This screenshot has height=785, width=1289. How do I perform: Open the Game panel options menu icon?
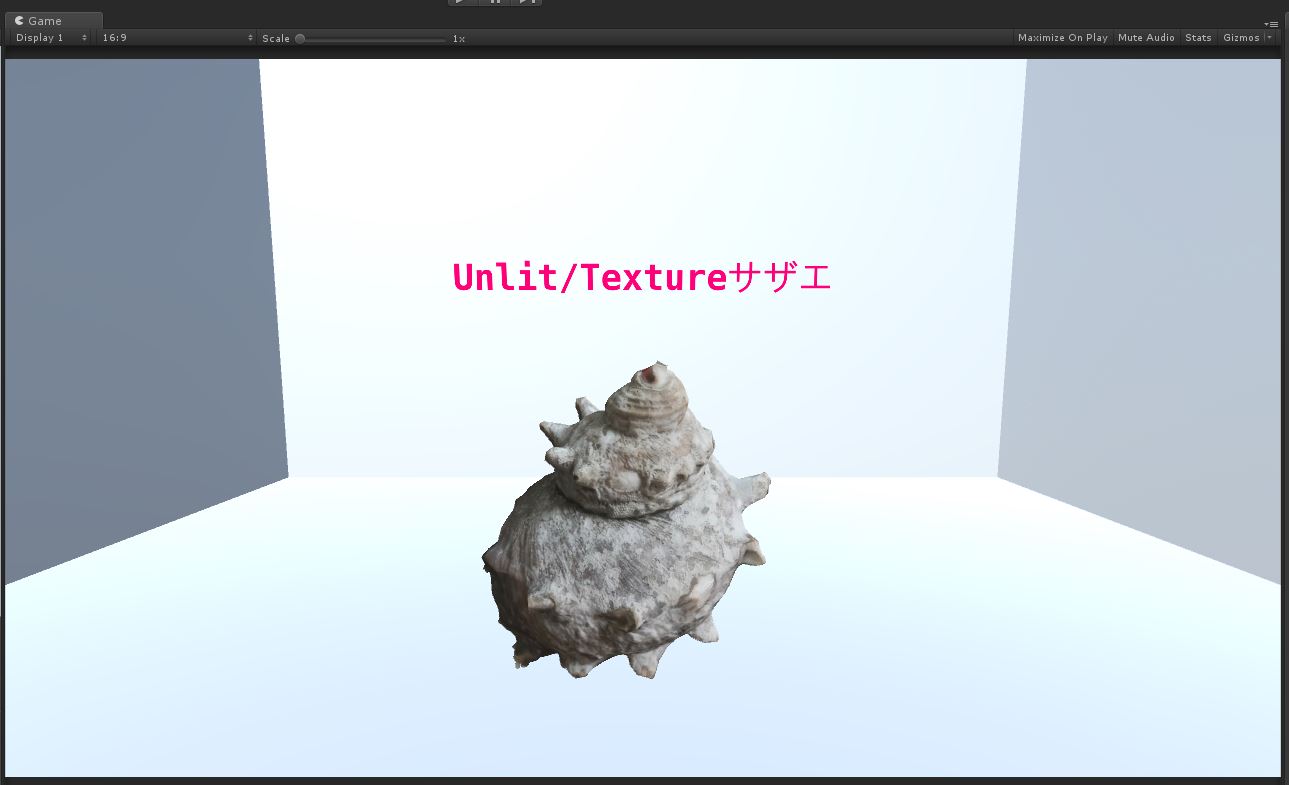[1271, 23]
